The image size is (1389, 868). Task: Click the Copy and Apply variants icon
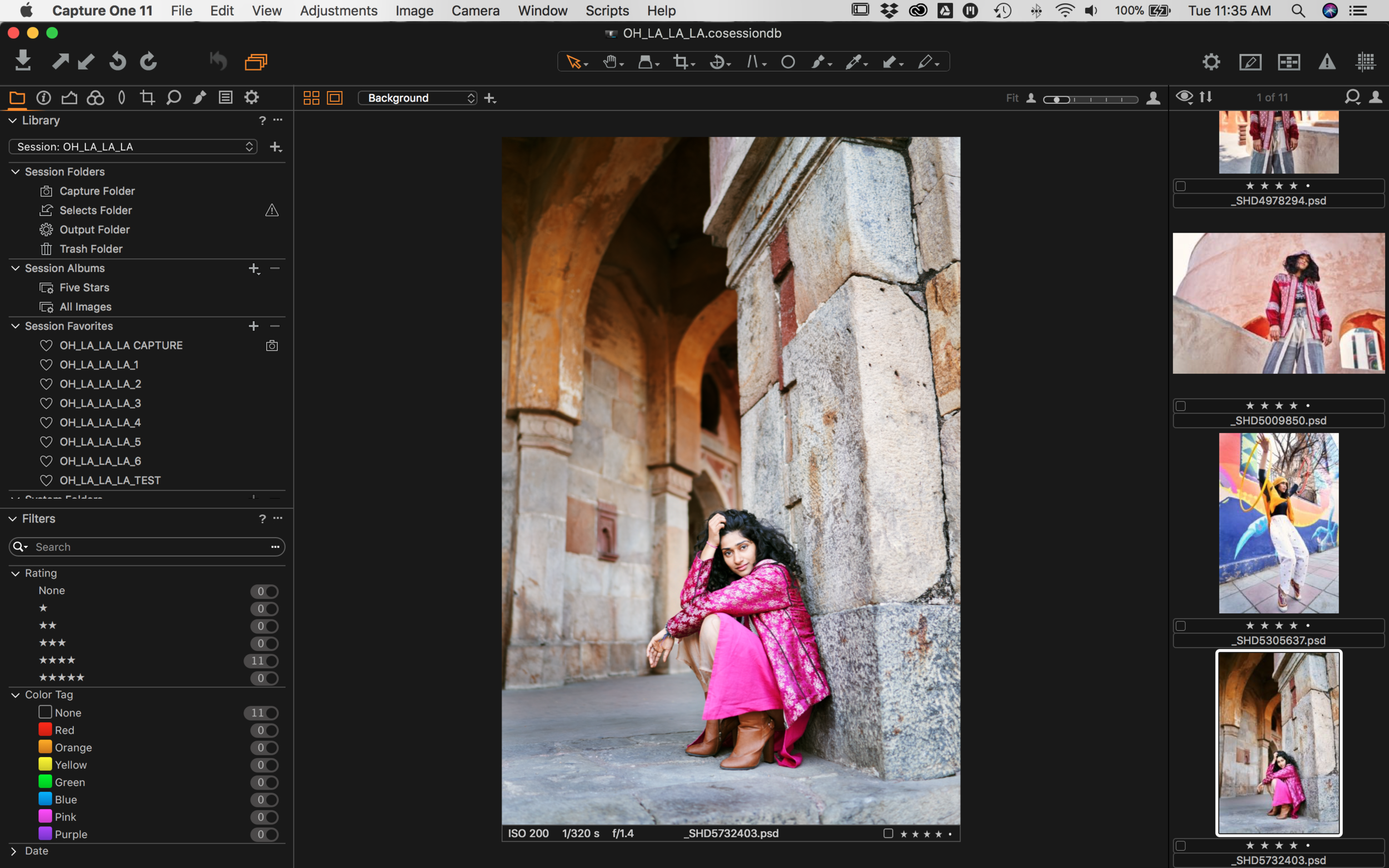pyautogui.click(x=256, y=62)
